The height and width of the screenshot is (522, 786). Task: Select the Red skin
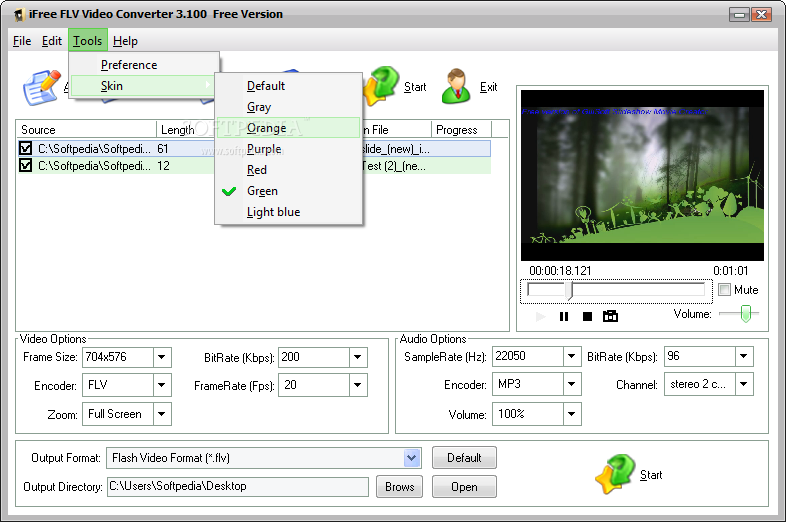point(288,170)
